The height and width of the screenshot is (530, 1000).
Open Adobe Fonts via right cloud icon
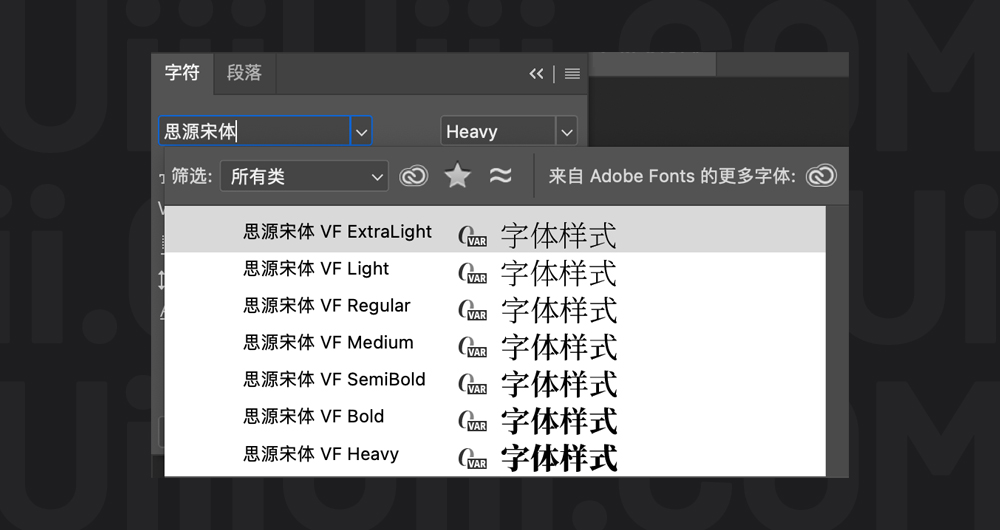pos(821,176)
